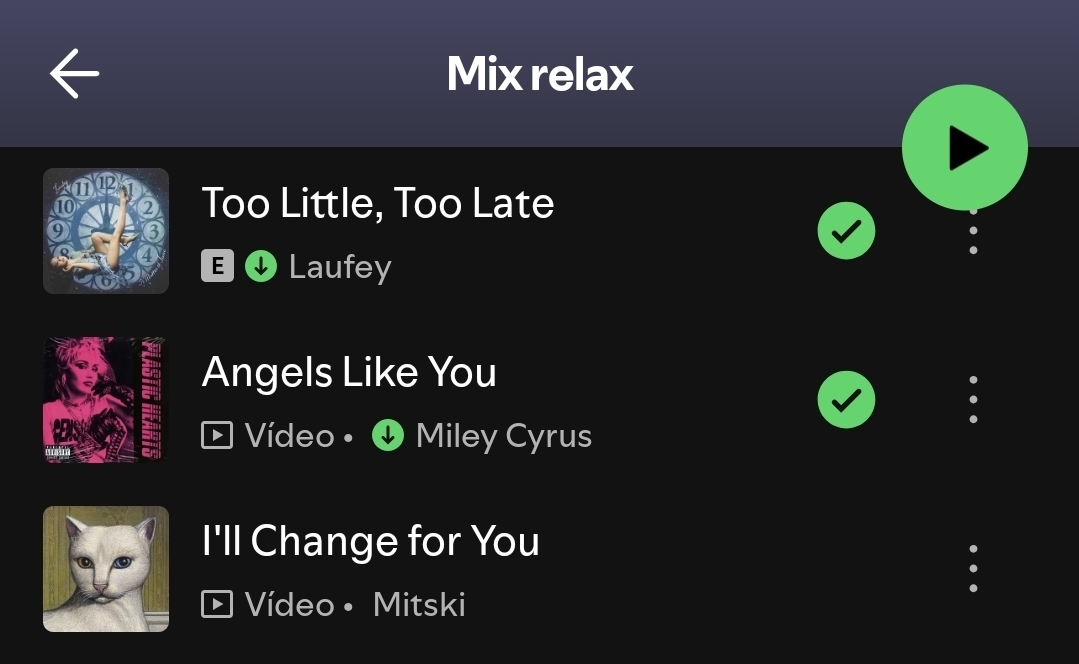Tap the video icon under I'll Change for You
1079x664 pixels.
click(217, 605)
